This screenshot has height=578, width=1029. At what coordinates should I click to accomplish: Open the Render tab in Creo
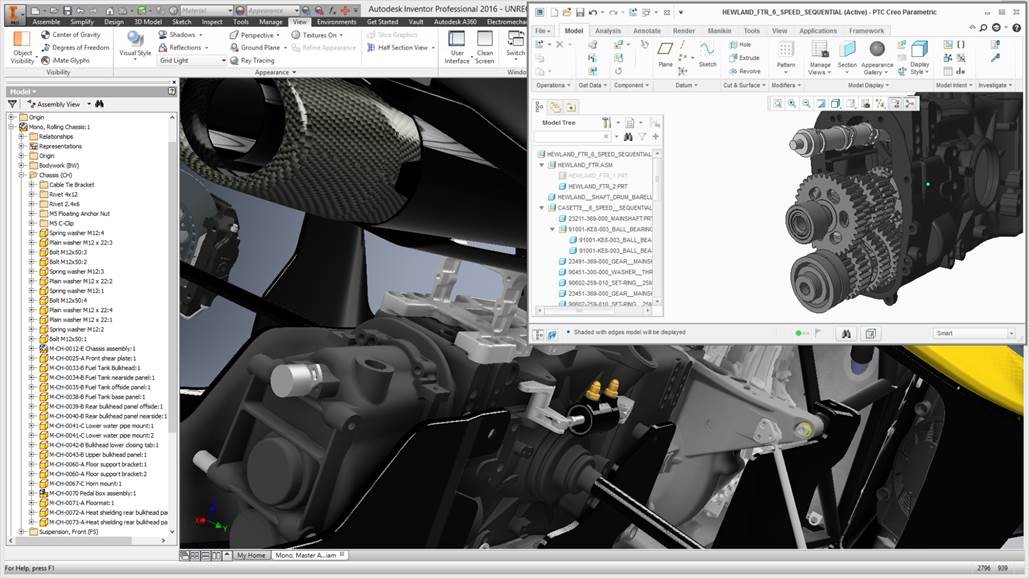click(x=683, y=31)
